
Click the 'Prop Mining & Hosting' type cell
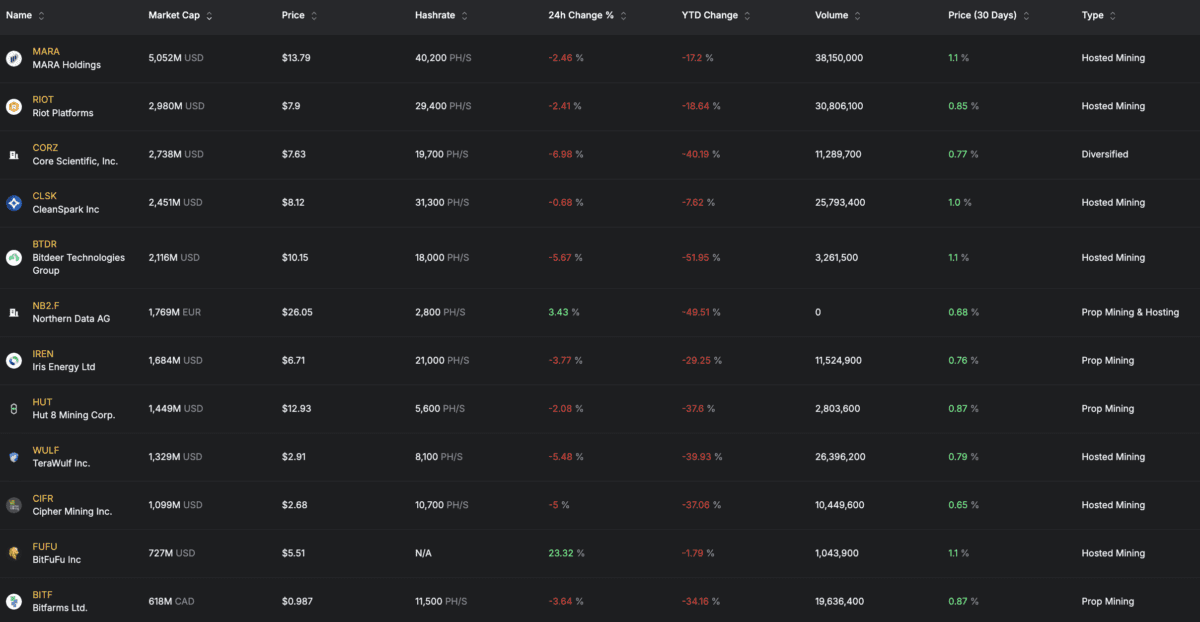pyautogui.click(x=1130, y=313)
